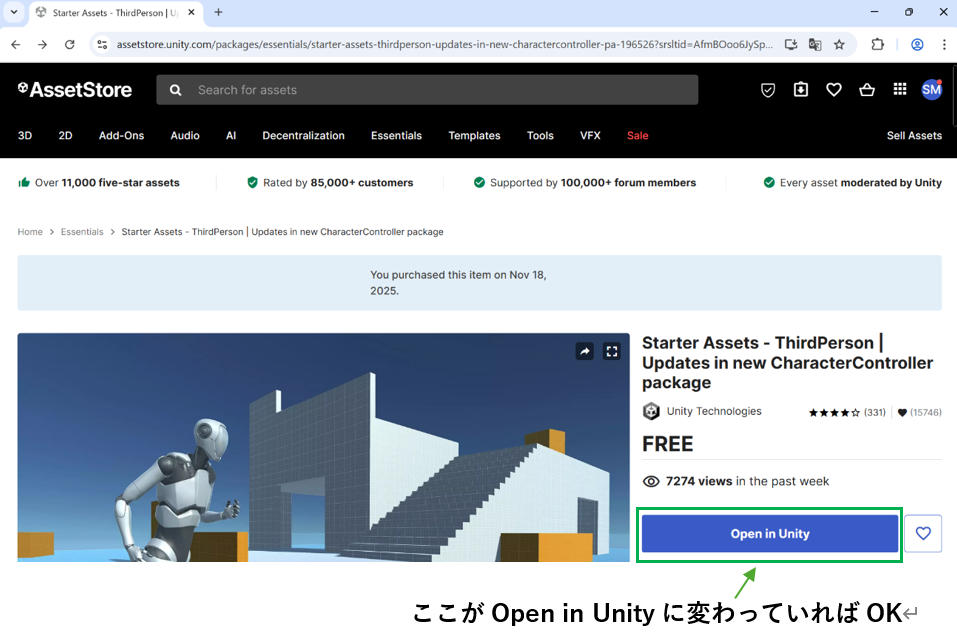Go forward in browser
Screen dimensions: 957x633
click(x=42, y=45)
